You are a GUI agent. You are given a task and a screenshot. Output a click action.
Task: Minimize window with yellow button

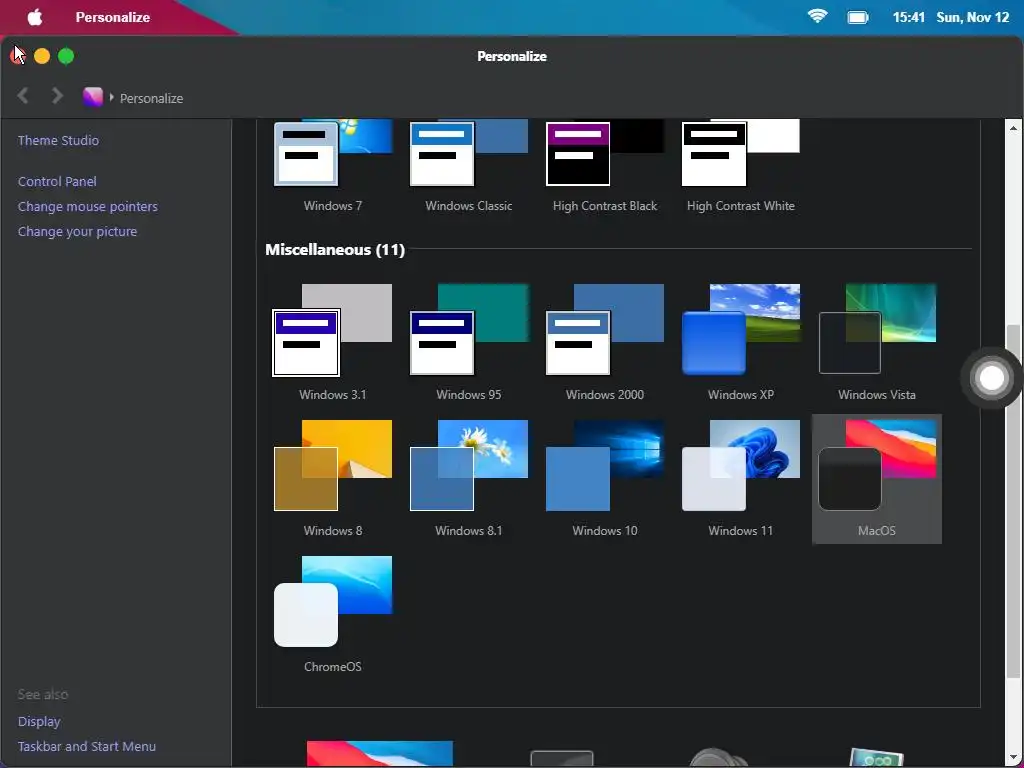[x=42, y=56]
